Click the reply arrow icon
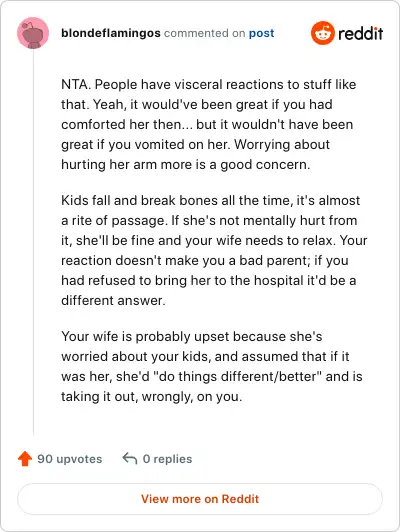400x532 pixels. (130, 458)
